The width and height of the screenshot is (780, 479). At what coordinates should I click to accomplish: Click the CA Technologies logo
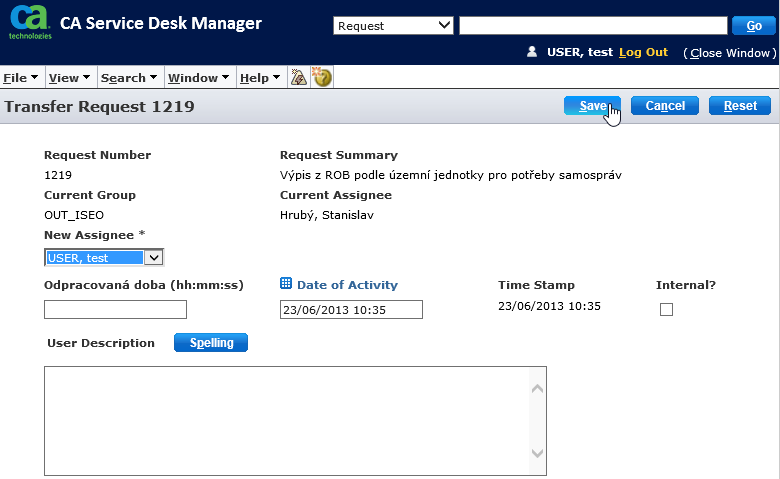(x=30, y=22)
